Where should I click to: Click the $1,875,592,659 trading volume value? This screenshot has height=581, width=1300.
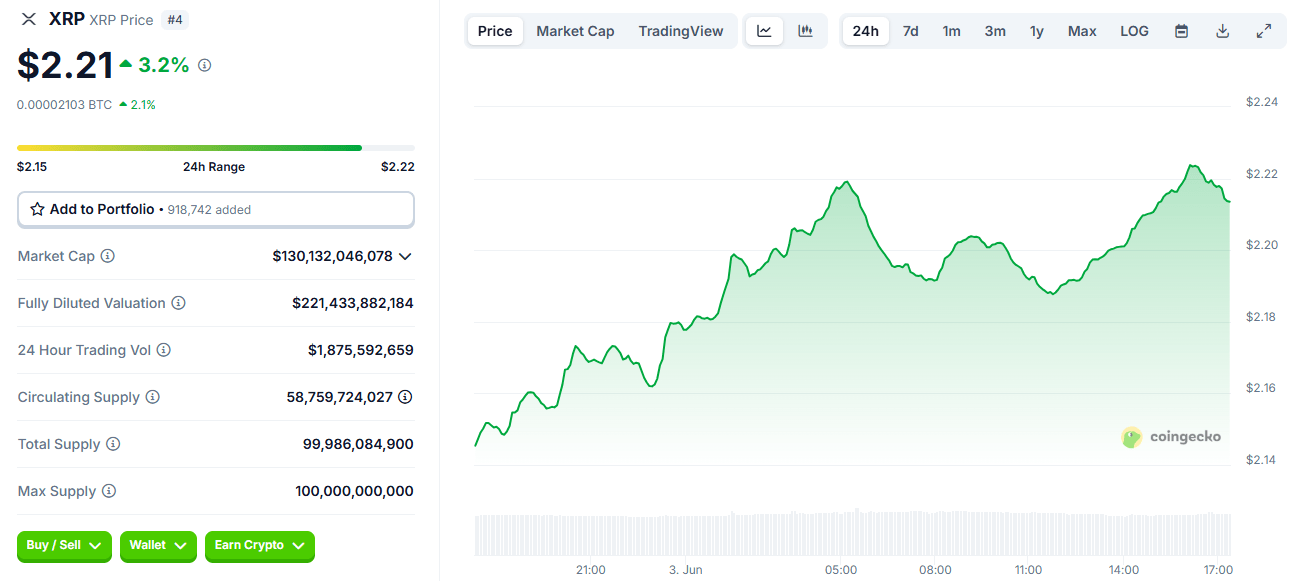coord(361,350)
